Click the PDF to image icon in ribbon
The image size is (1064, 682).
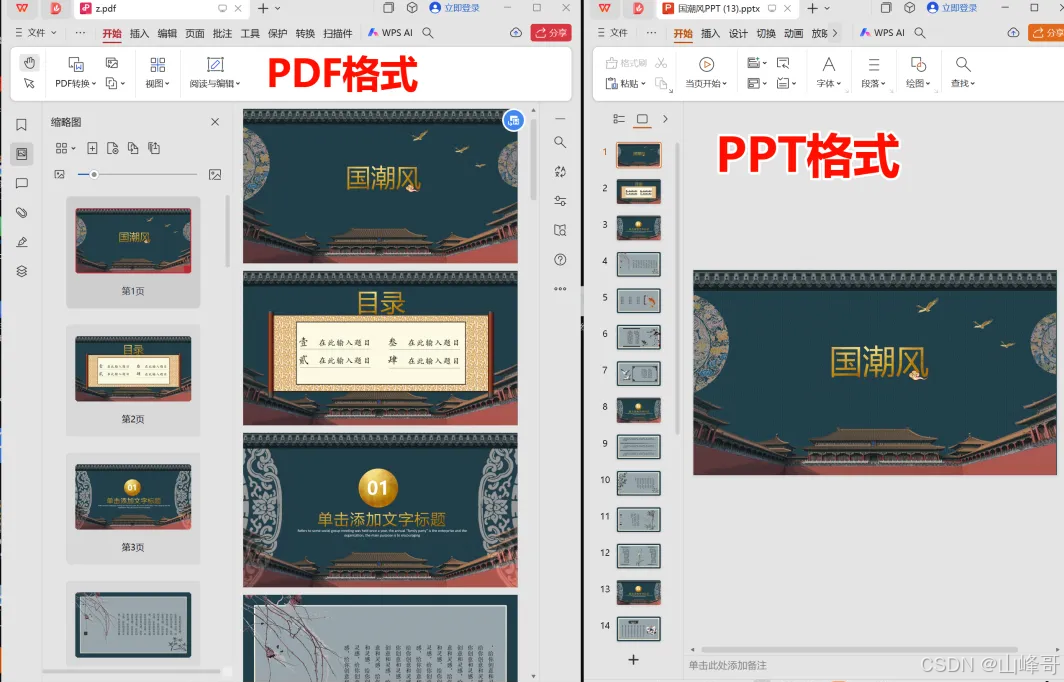(112, 63)
